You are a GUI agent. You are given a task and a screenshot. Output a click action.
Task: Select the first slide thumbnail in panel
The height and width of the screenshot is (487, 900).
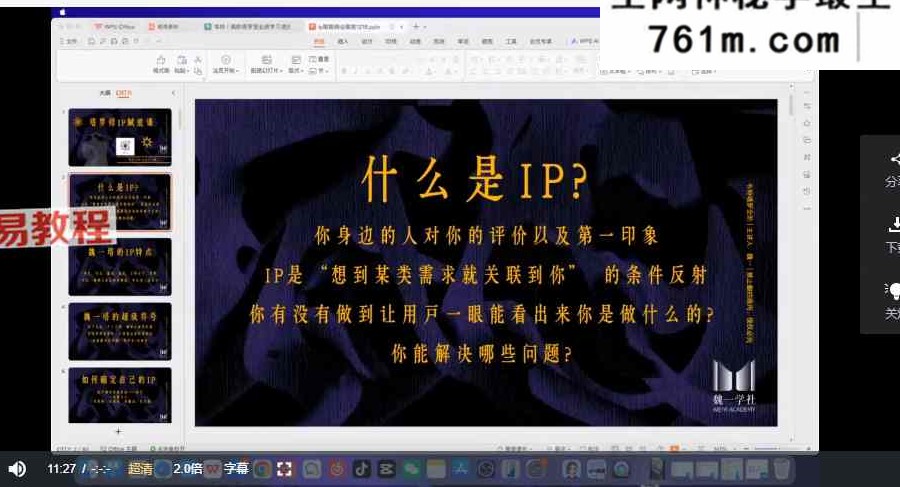click(x=120, y=137)
